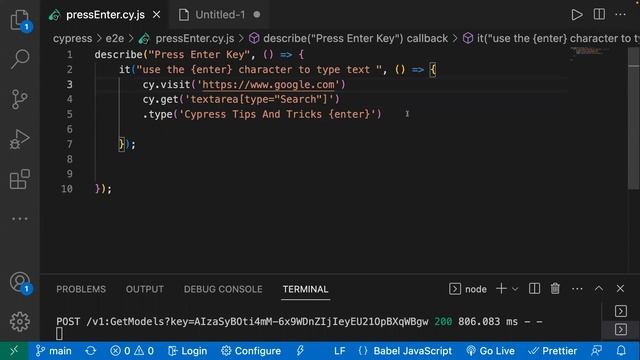Synchronize changes with sync icon
Image resolution: width=640 pixels, height=360 pixels.
coord(91,351)
